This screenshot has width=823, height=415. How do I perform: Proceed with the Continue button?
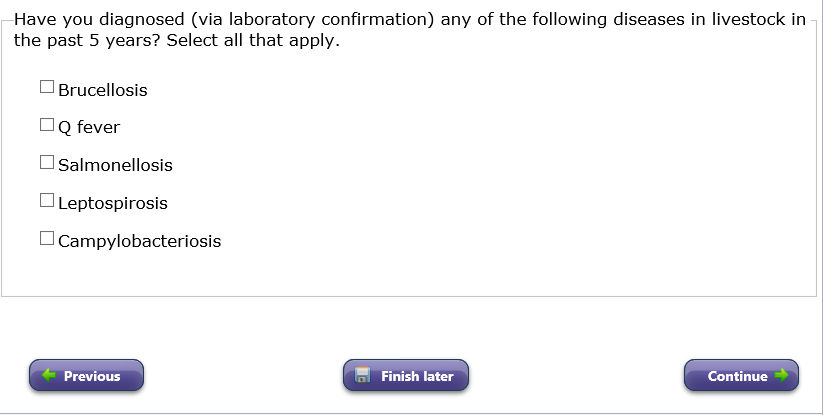pos(741,376)
